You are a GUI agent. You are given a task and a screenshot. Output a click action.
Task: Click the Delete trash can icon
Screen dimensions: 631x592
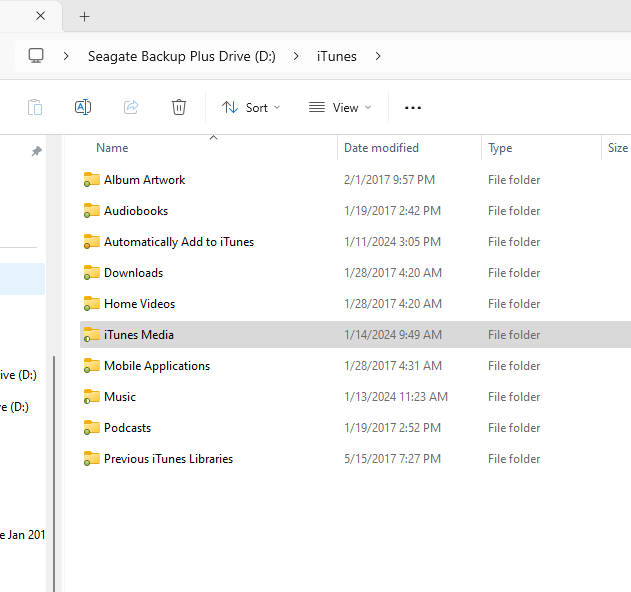point(179,107)
